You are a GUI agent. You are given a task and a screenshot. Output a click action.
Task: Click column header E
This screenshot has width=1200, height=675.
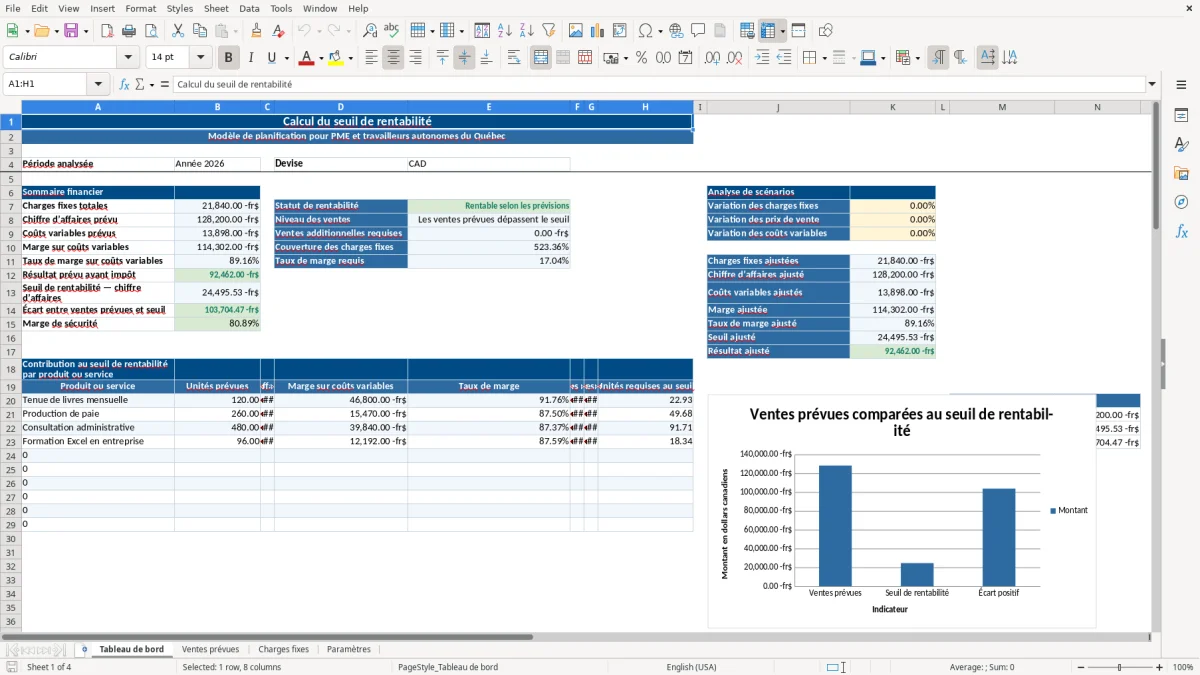[489, 106]
